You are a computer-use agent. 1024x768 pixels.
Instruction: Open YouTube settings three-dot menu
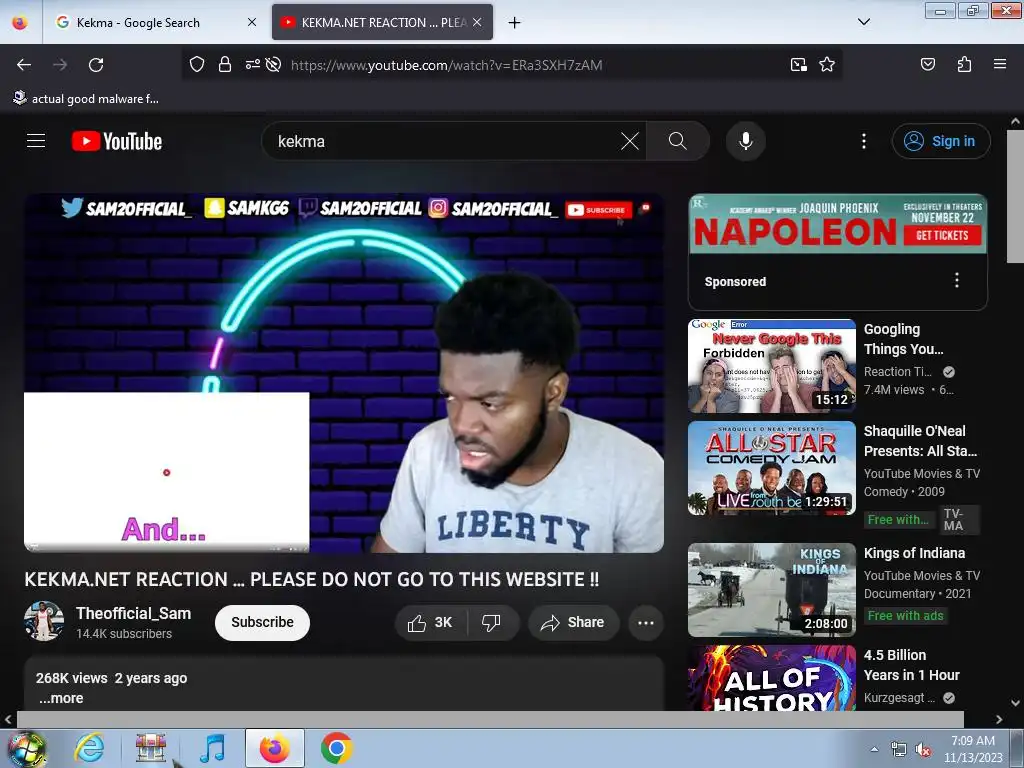pos(863,141)
